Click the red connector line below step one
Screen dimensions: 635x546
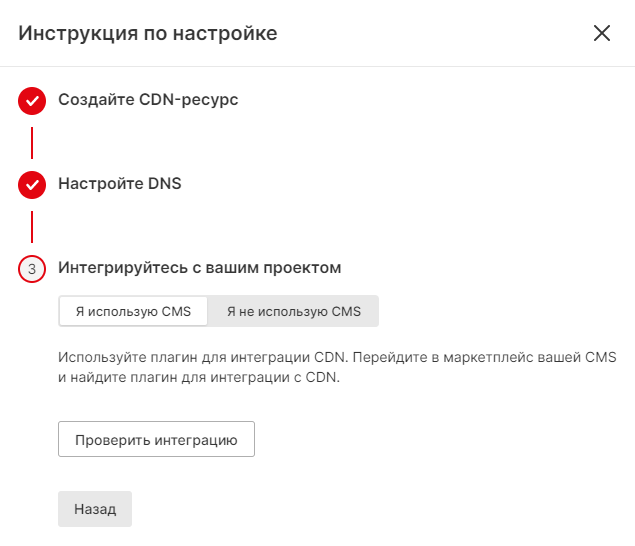click(x=32, y=142)
